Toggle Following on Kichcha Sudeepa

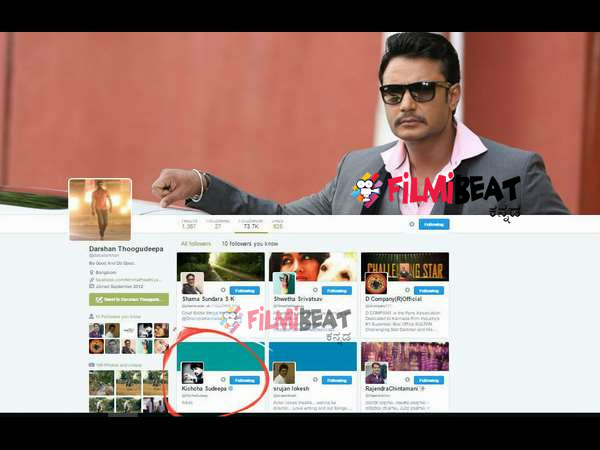(245, 380)
